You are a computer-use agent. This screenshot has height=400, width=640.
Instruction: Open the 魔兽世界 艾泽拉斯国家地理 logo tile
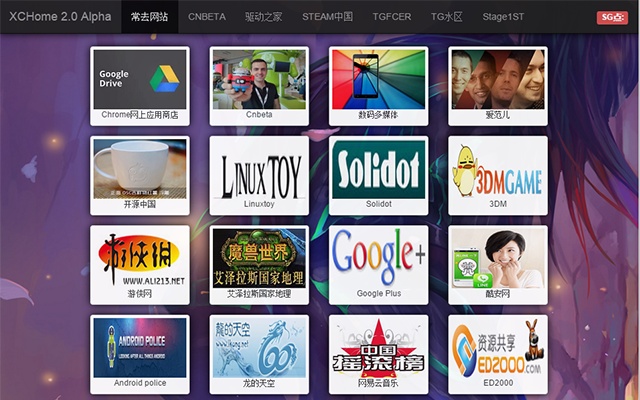pyautogui.click(x=259, y=258)
